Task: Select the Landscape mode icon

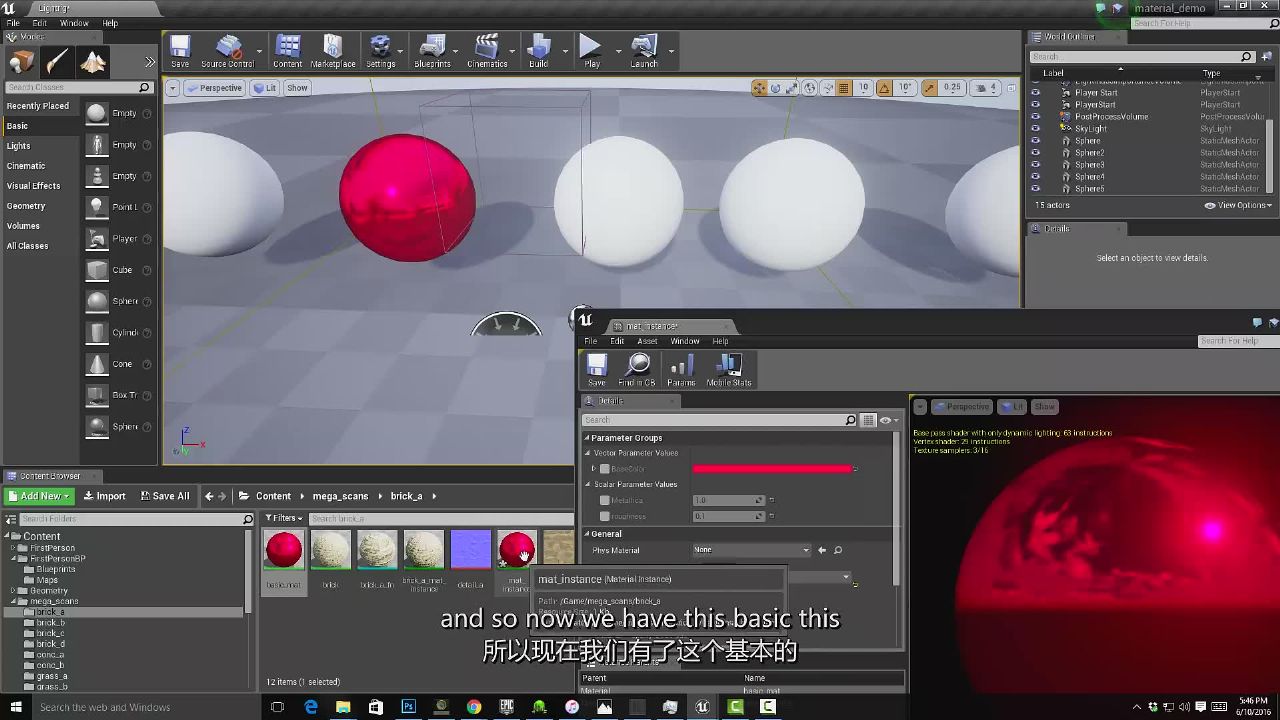Action: [x=93, y=62]
